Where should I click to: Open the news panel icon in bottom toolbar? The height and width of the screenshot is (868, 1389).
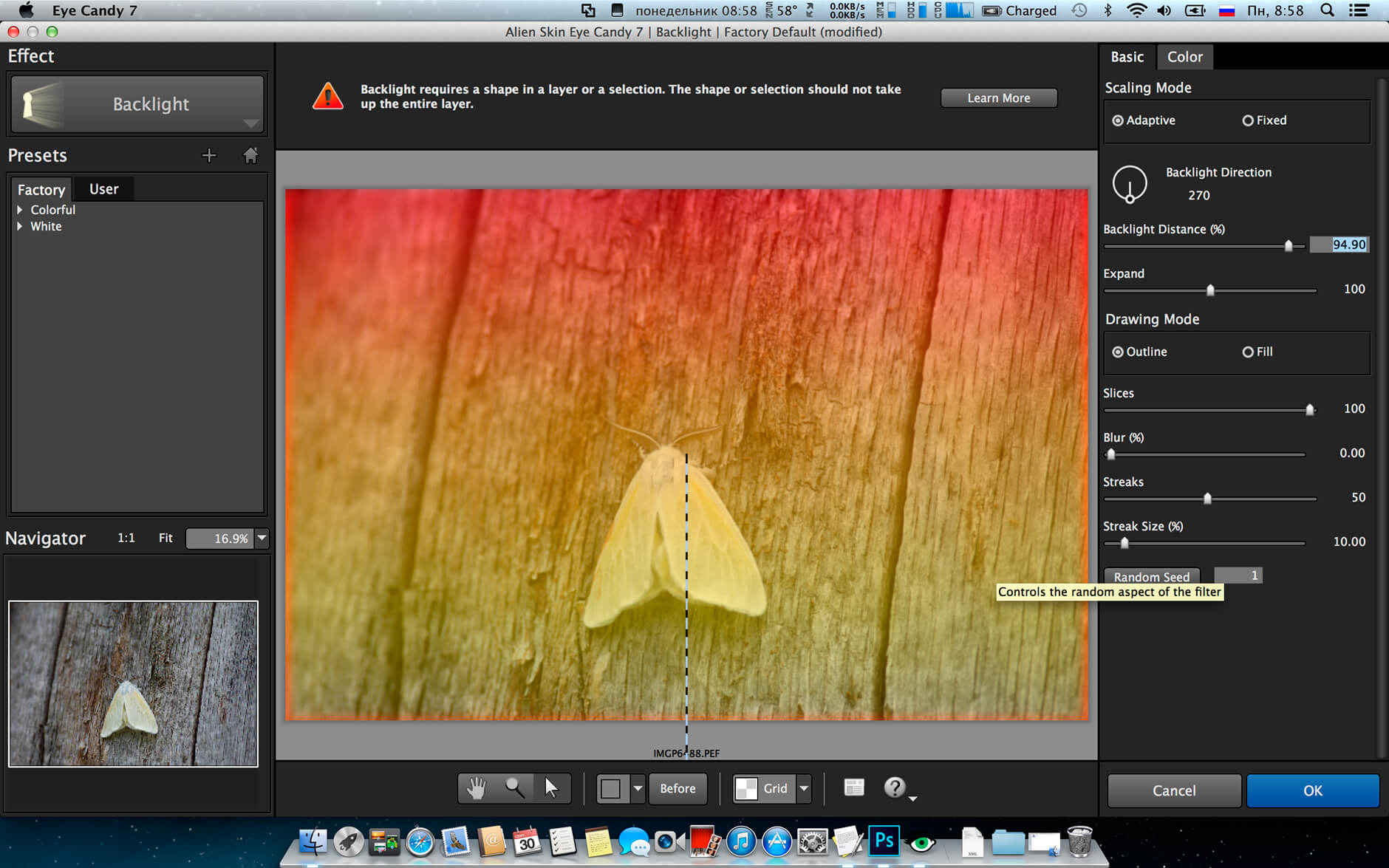(854, 787)
